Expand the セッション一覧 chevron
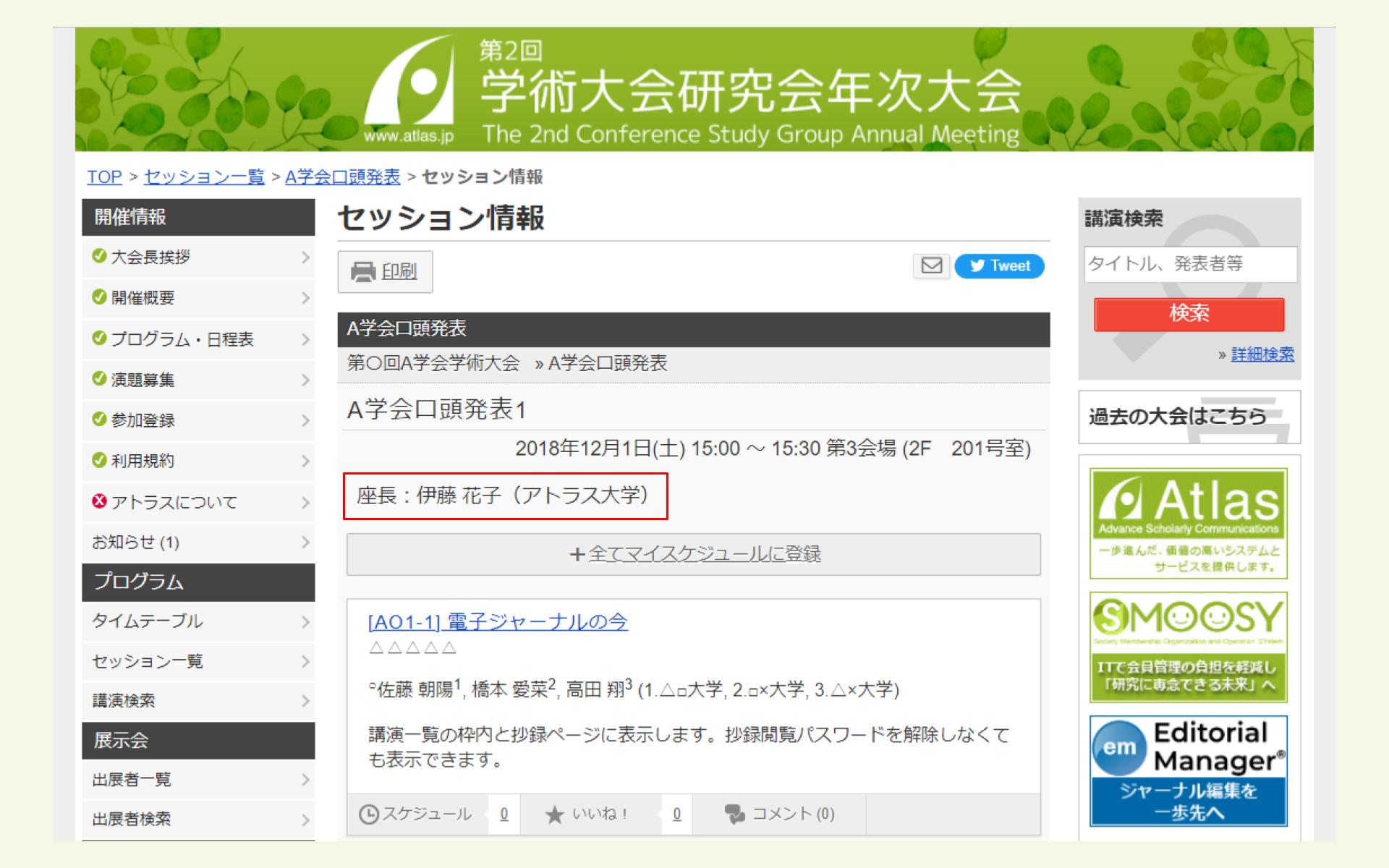1389x868 pixels. pos(305,660)
